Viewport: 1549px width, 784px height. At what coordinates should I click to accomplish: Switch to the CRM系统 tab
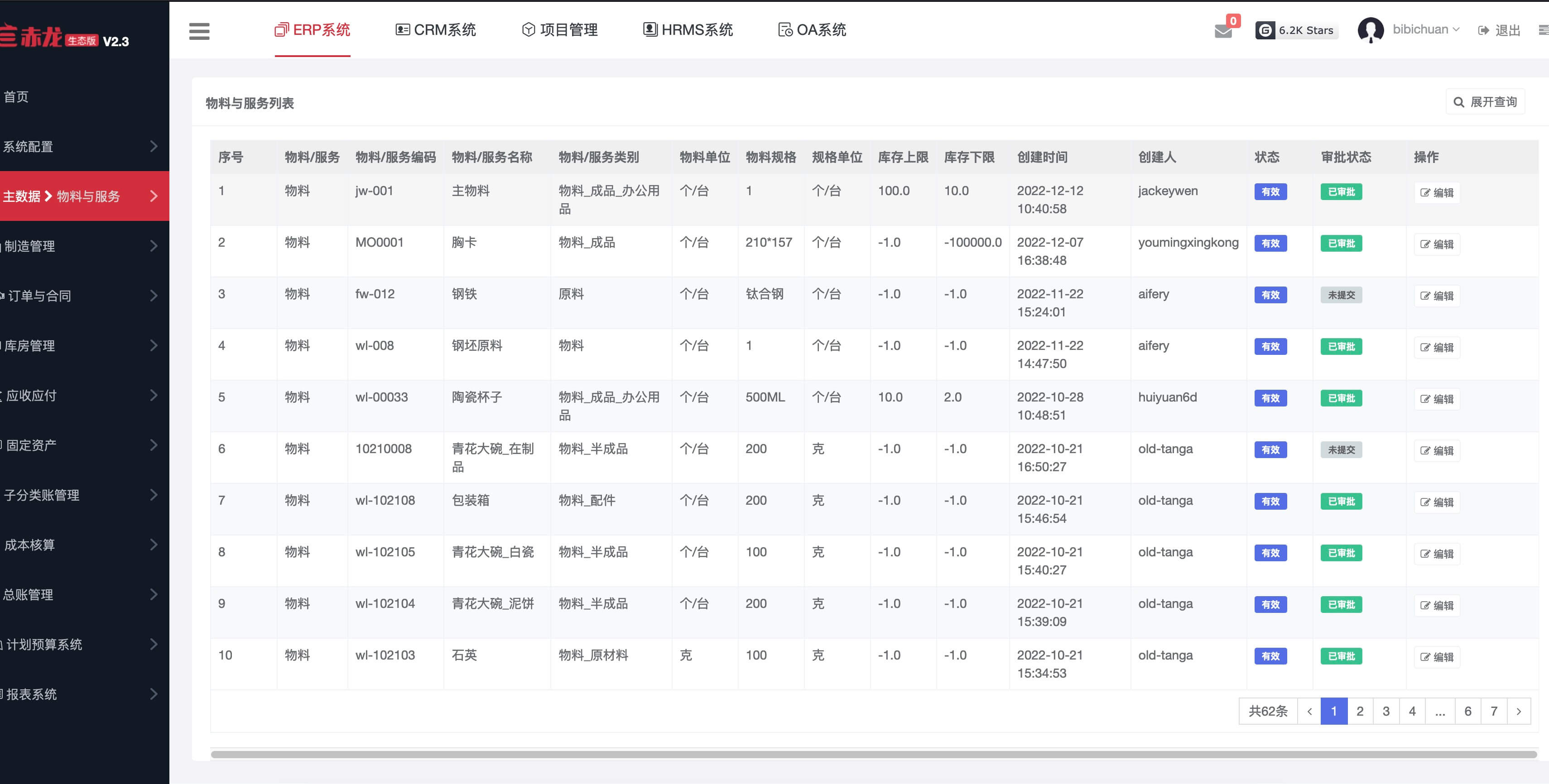tap(435, 29)
